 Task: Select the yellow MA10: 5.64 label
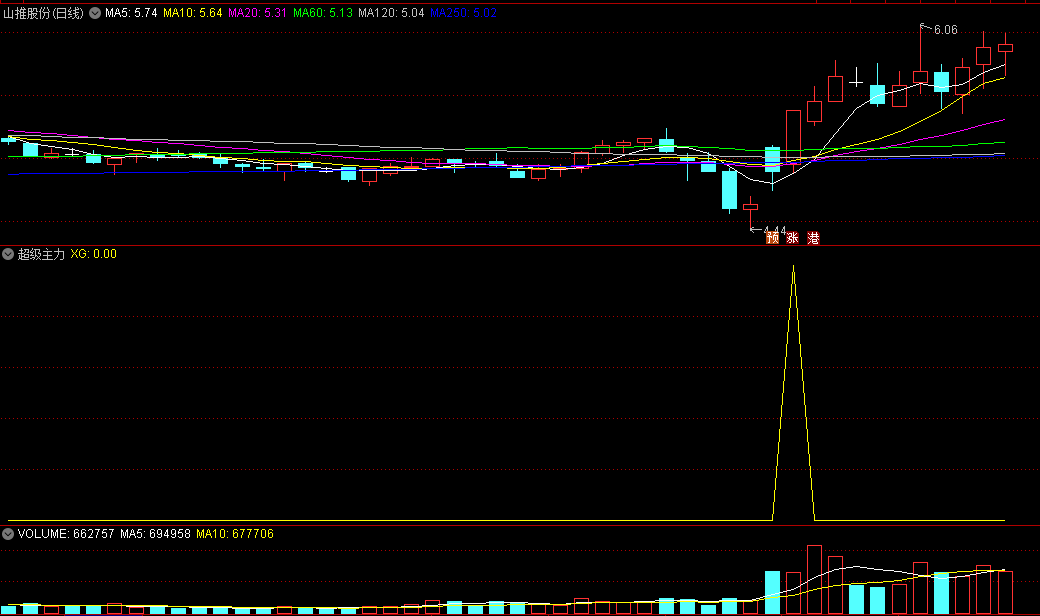pos(192,13)
